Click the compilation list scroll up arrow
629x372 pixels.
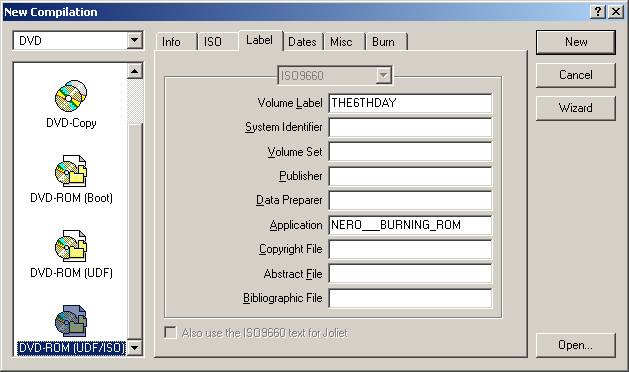click(134, 71)
